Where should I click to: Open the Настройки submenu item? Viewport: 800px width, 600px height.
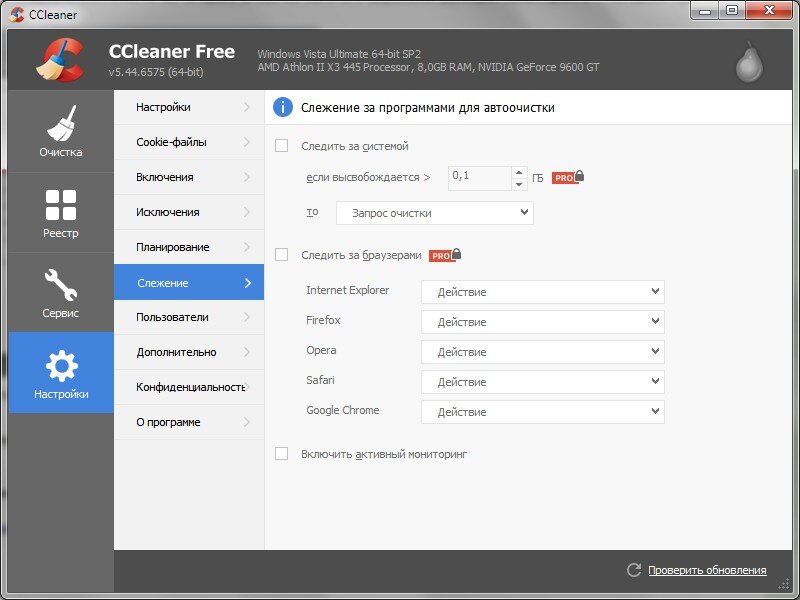(x=189, y=107)
